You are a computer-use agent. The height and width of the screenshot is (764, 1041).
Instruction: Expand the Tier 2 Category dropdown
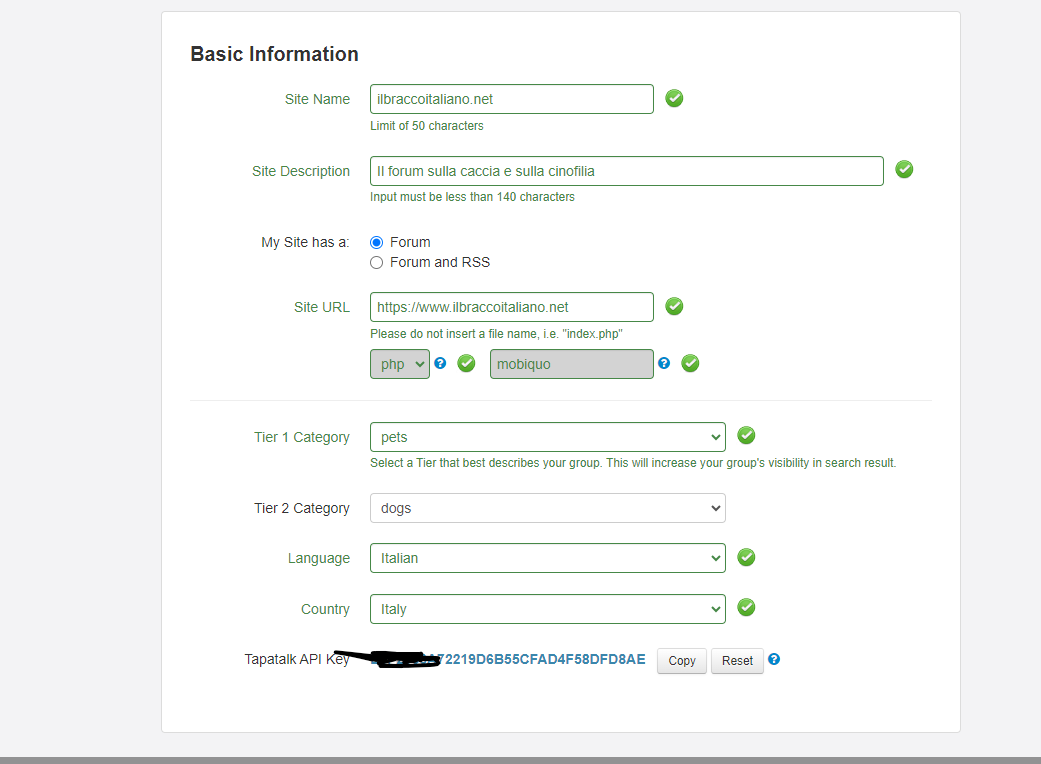point(547,508)
